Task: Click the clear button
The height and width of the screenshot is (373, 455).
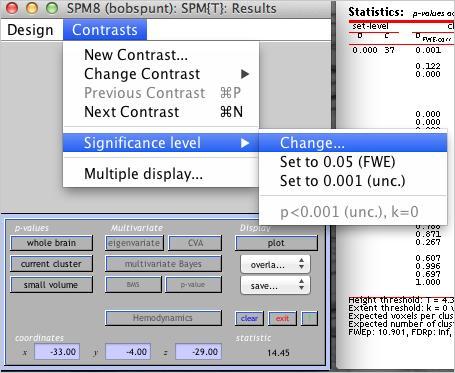Action: click(x=249, y=319)
